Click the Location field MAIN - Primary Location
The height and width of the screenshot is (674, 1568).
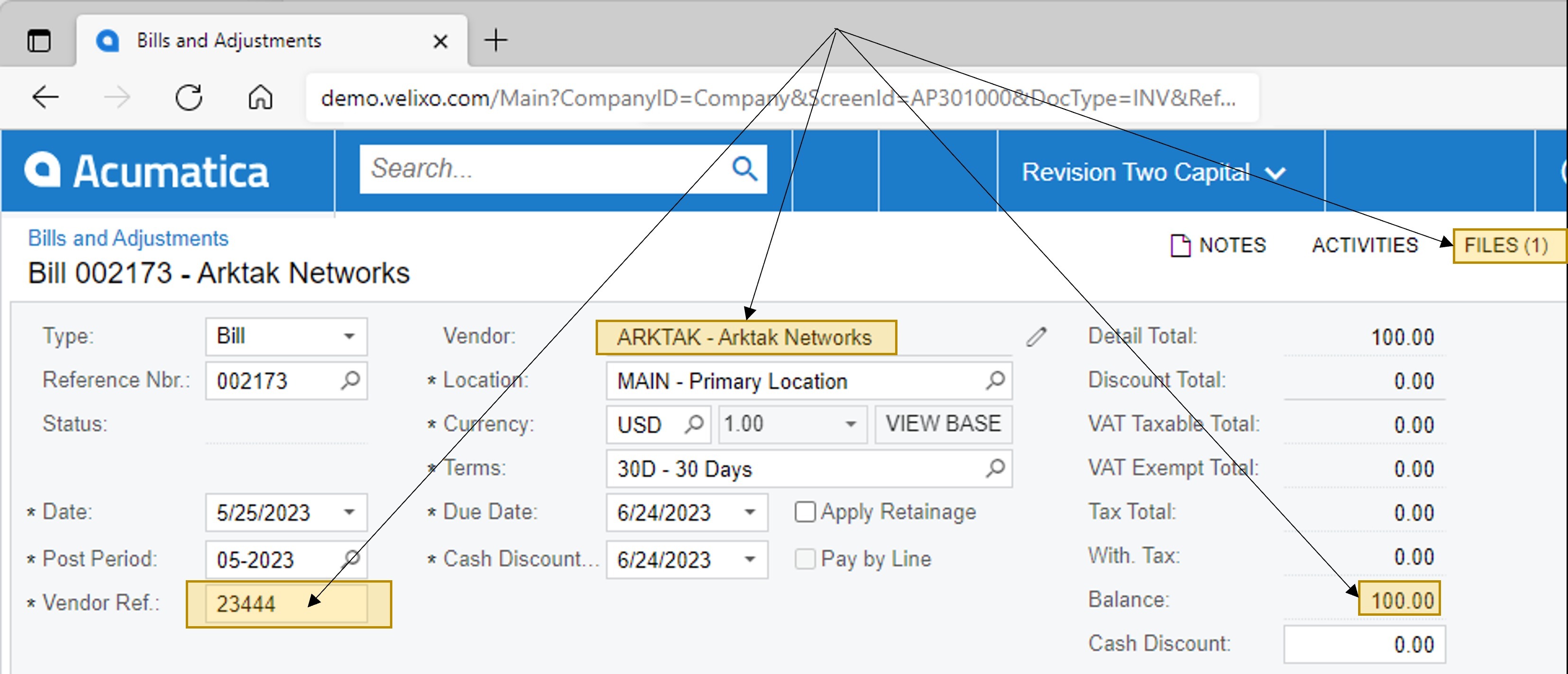(x=809, y=381)
